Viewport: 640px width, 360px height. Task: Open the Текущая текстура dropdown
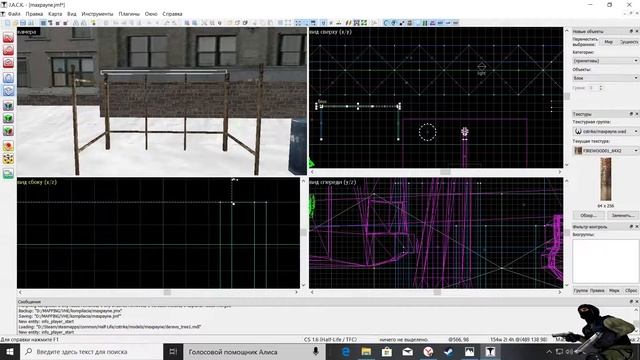pyautogui.click(x=605, y=151)
